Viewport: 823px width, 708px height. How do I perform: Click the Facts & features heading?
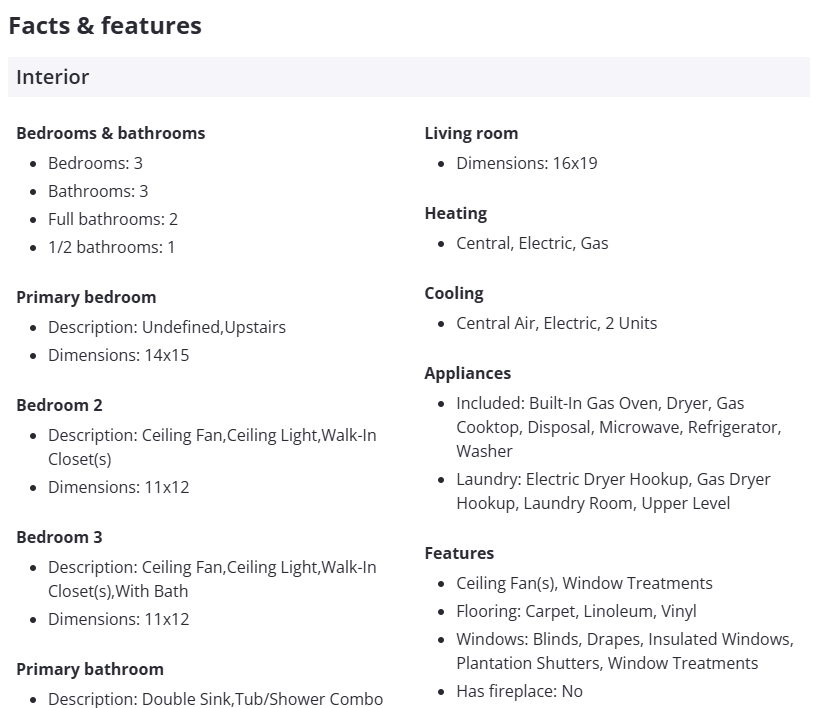coord(105,26)
